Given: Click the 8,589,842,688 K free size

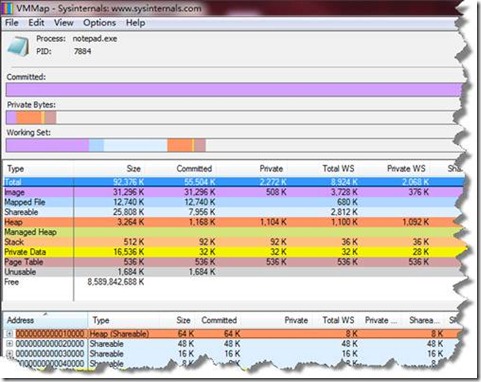Looking at the screenshot, I should (x=116, y=282).
